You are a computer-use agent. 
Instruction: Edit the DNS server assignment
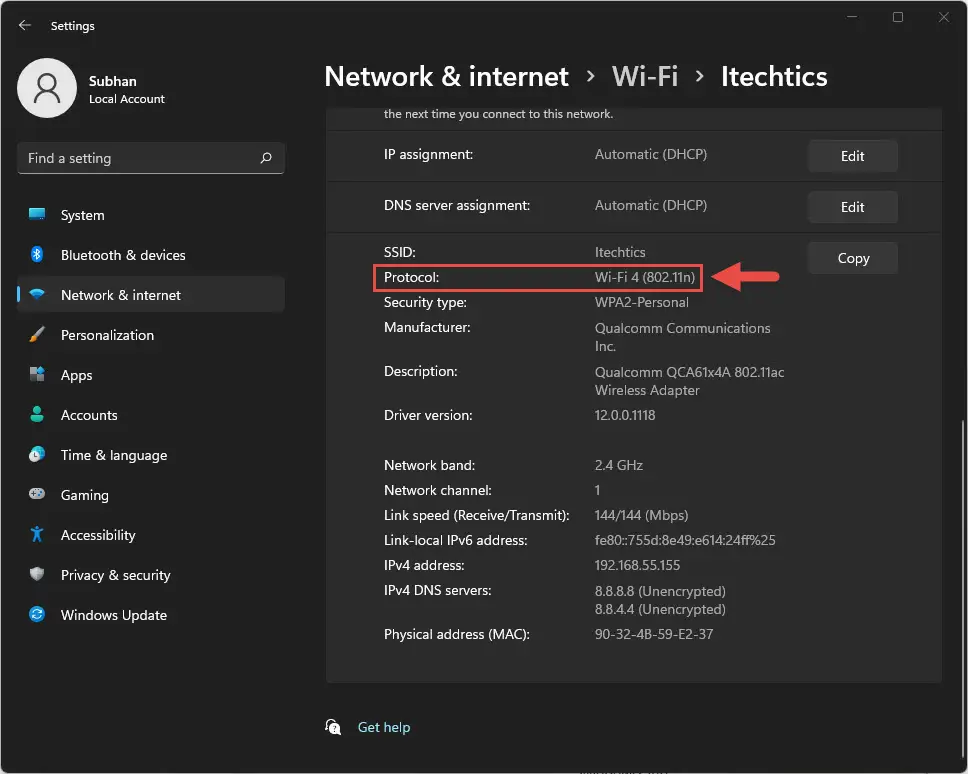(x=852, y=207)
